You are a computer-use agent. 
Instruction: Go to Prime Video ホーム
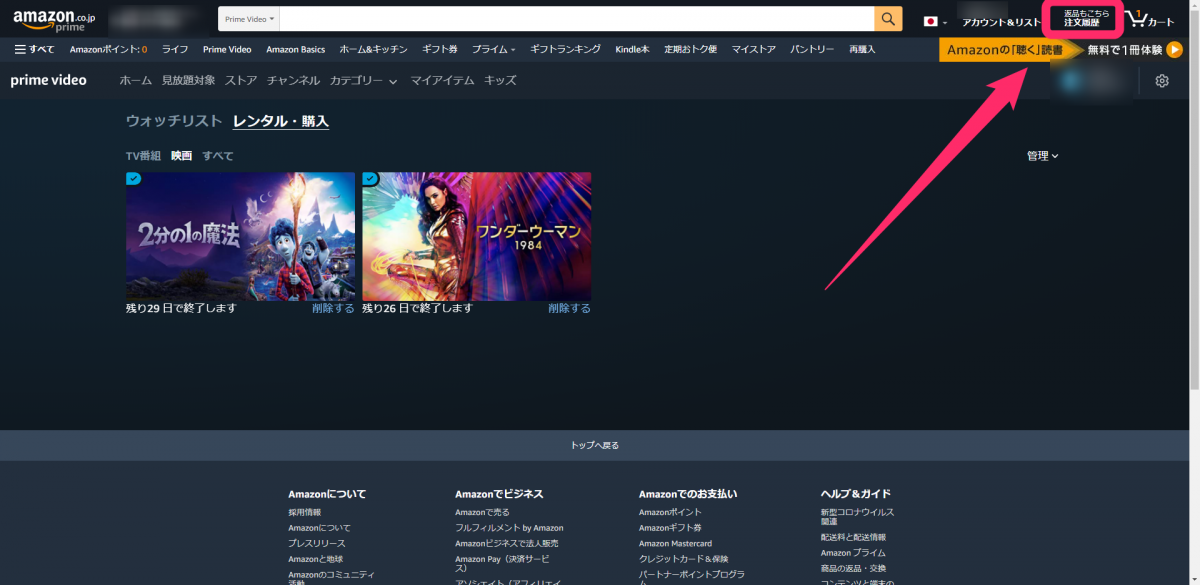(x=135, y=81)
